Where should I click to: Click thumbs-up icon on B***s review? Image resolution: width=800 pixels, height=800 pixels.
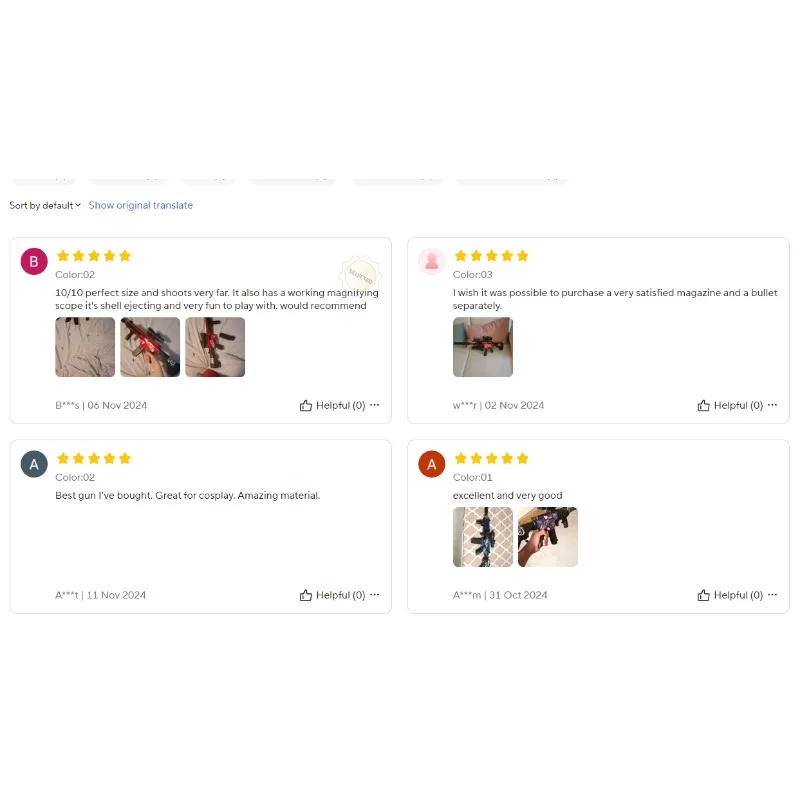pyautogui.click(x=306, y=406)
